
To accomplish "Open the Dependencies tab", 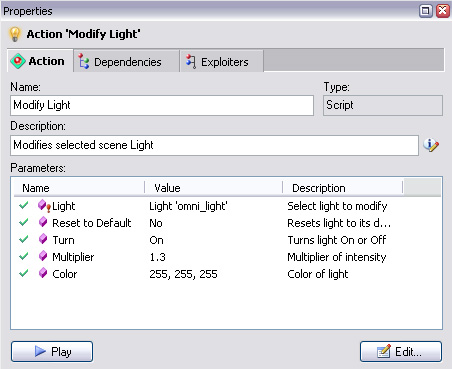I will click(127, 62).
